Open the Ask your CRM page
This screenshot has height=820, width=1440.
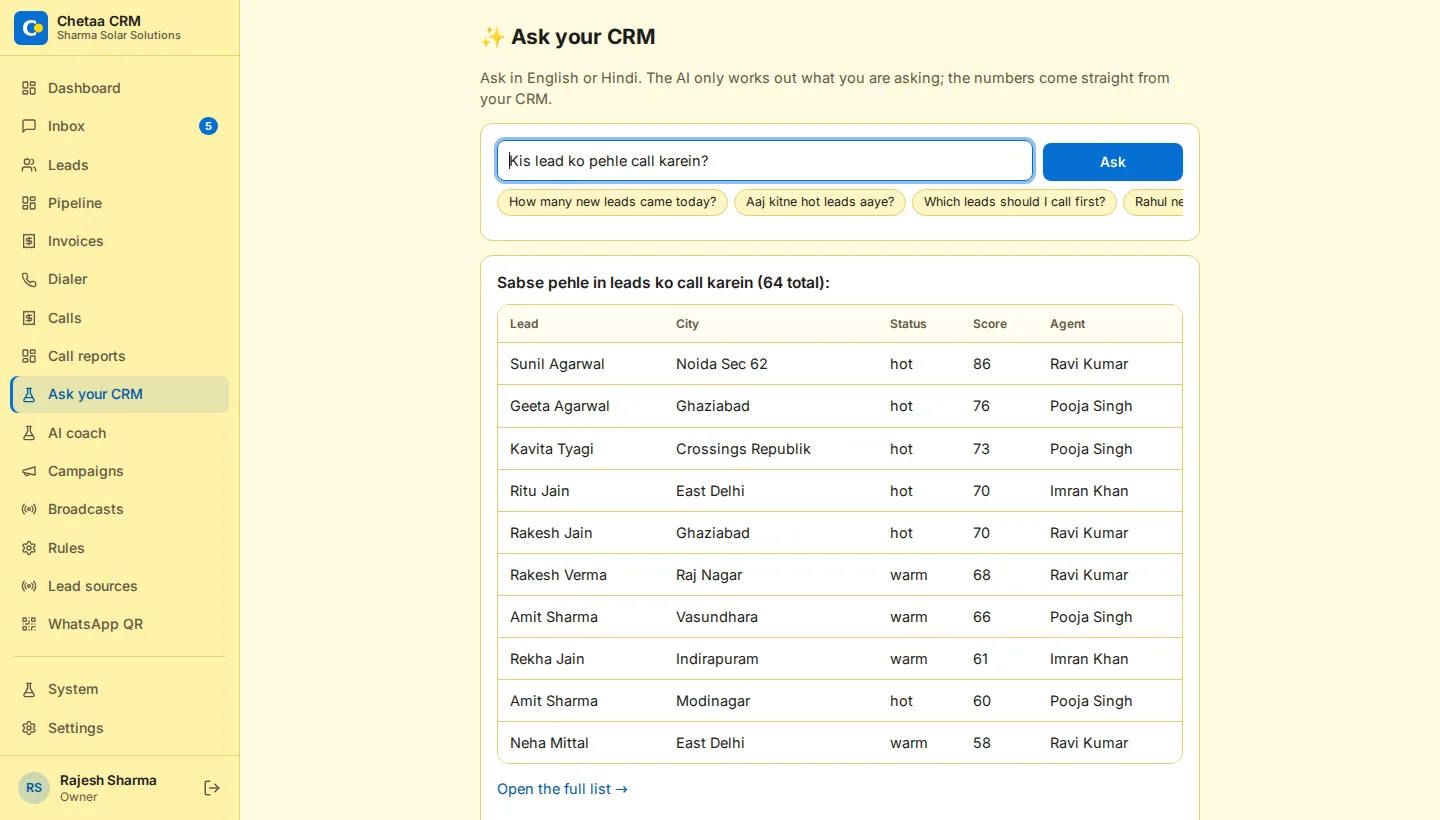click(120, 394)
